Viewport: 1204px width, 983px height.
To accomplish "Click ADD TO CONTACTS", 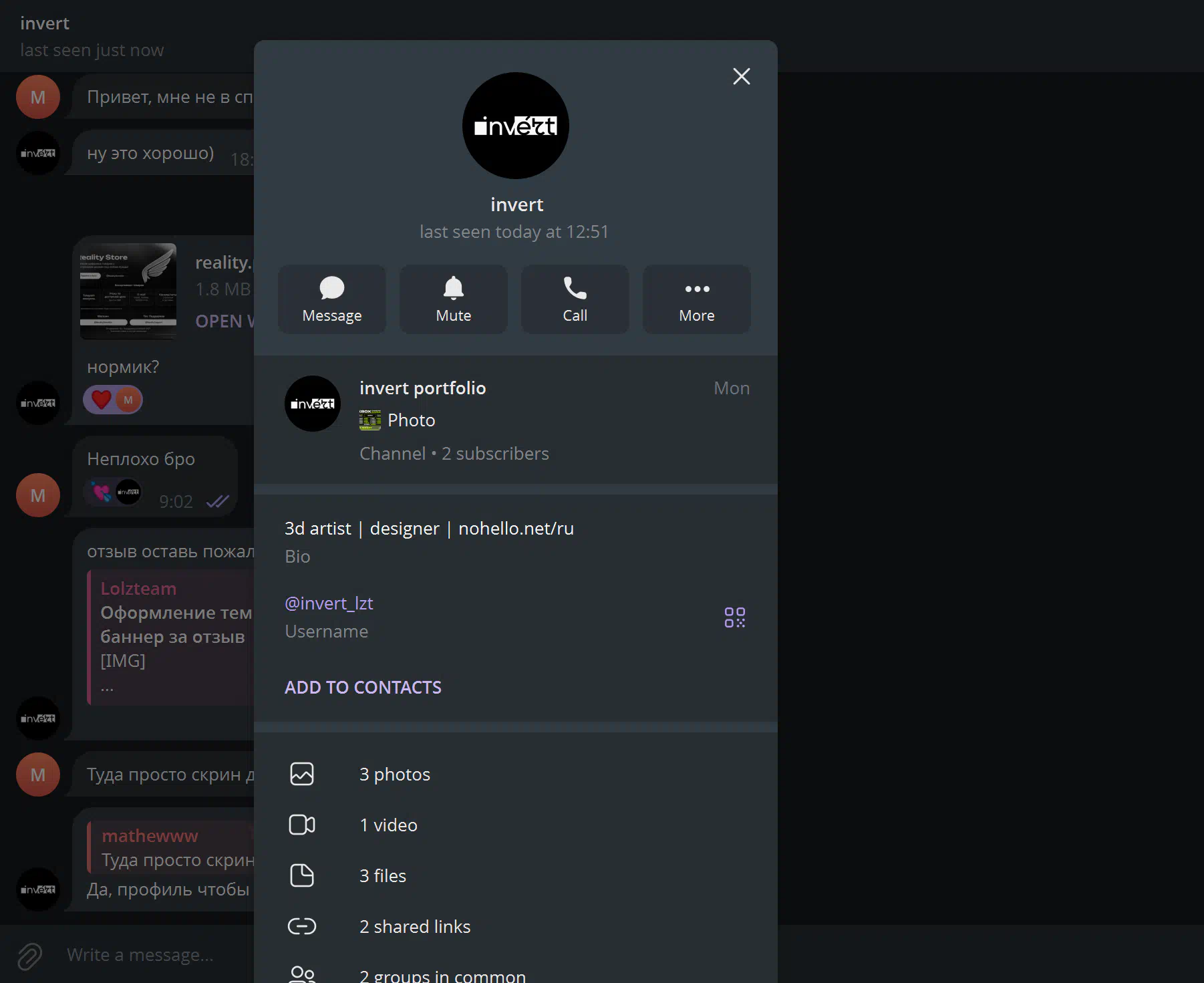I will (363, 688).
